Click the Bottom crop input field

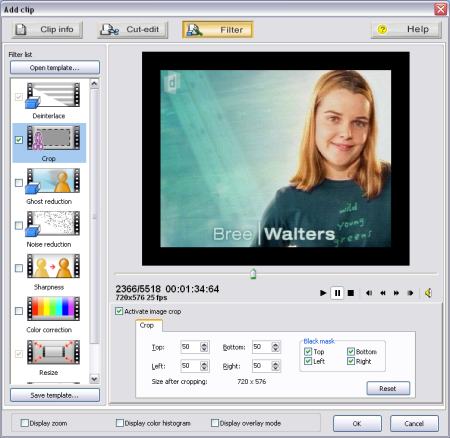tap(261, 347)
